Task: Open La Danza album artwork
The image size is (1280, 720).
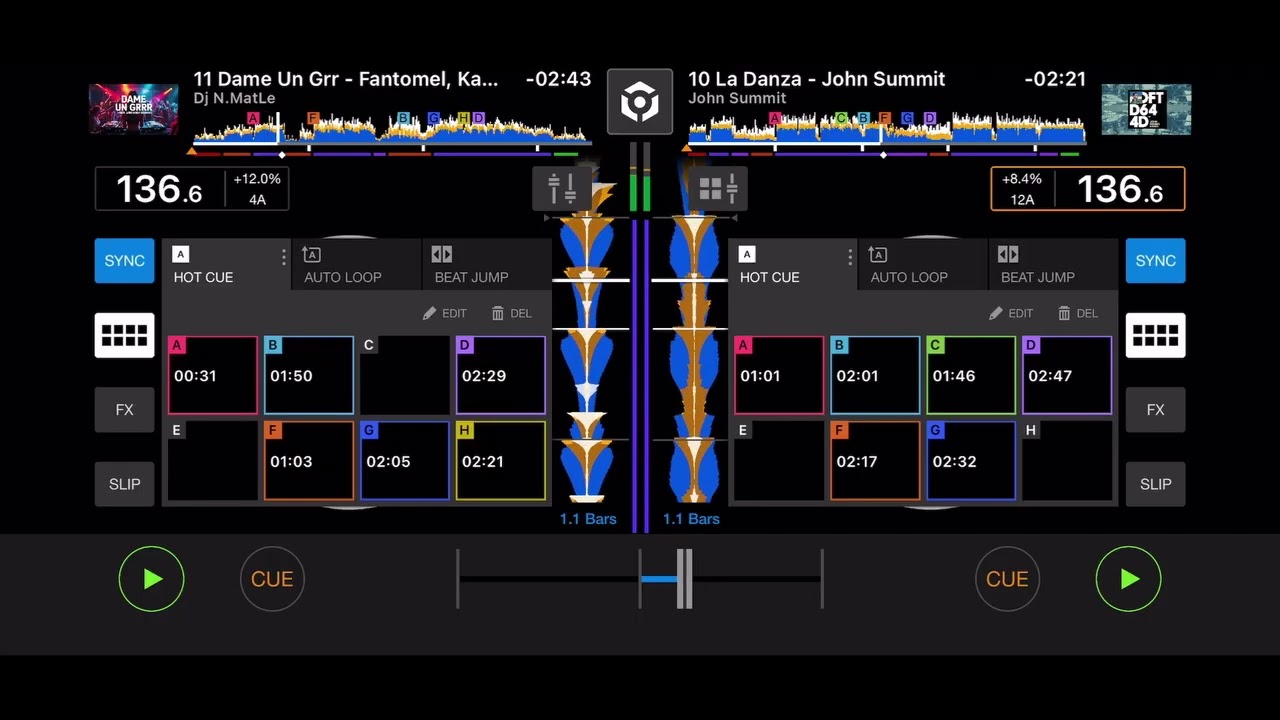Action: [x=1146, y=109]
